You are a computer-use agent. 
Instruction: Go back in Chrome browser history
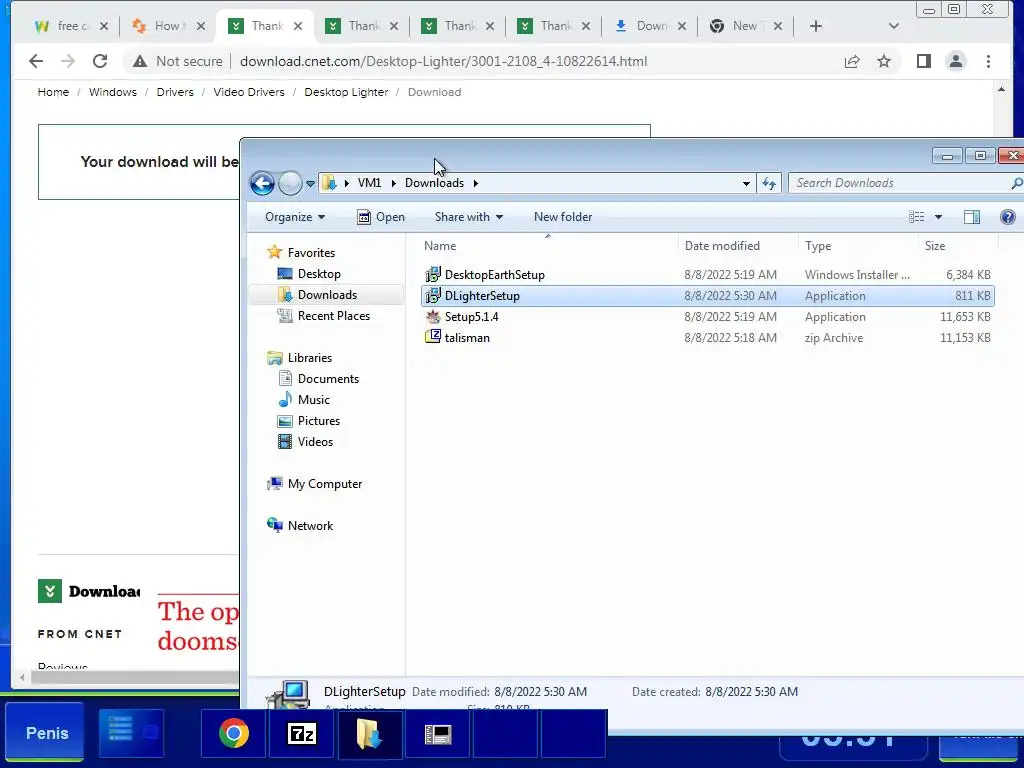pyautogui.click(x=36, y=61)
